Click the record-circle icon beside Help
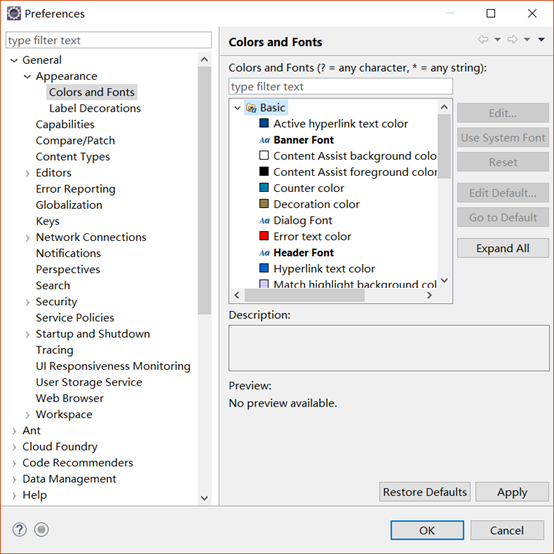 (x=41, y=529)
